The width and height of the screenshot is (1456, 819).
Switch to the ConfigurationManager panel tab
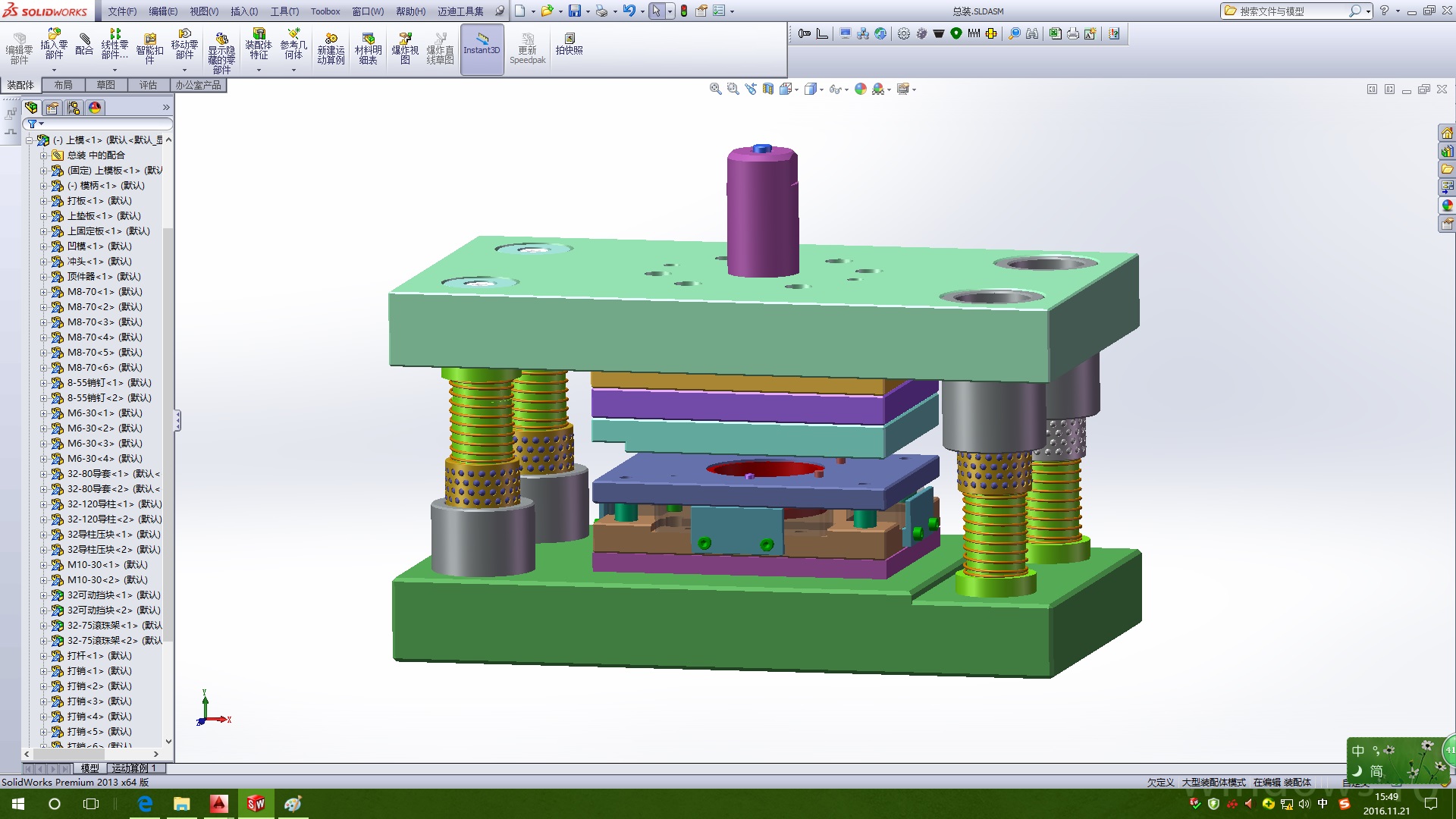tap(74, 108)
